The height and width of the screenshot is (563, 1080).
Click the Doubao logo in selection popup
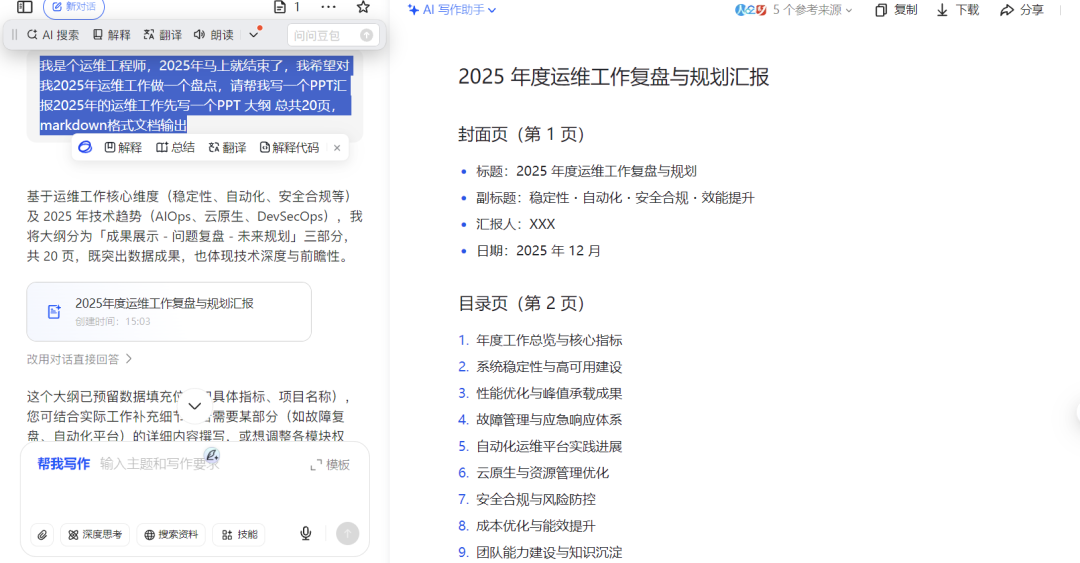click(85, 147)
